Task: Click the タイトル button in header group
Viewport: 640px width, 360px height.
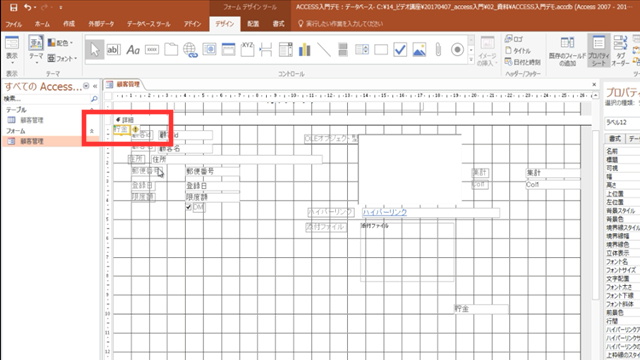Action: (518, 51)
